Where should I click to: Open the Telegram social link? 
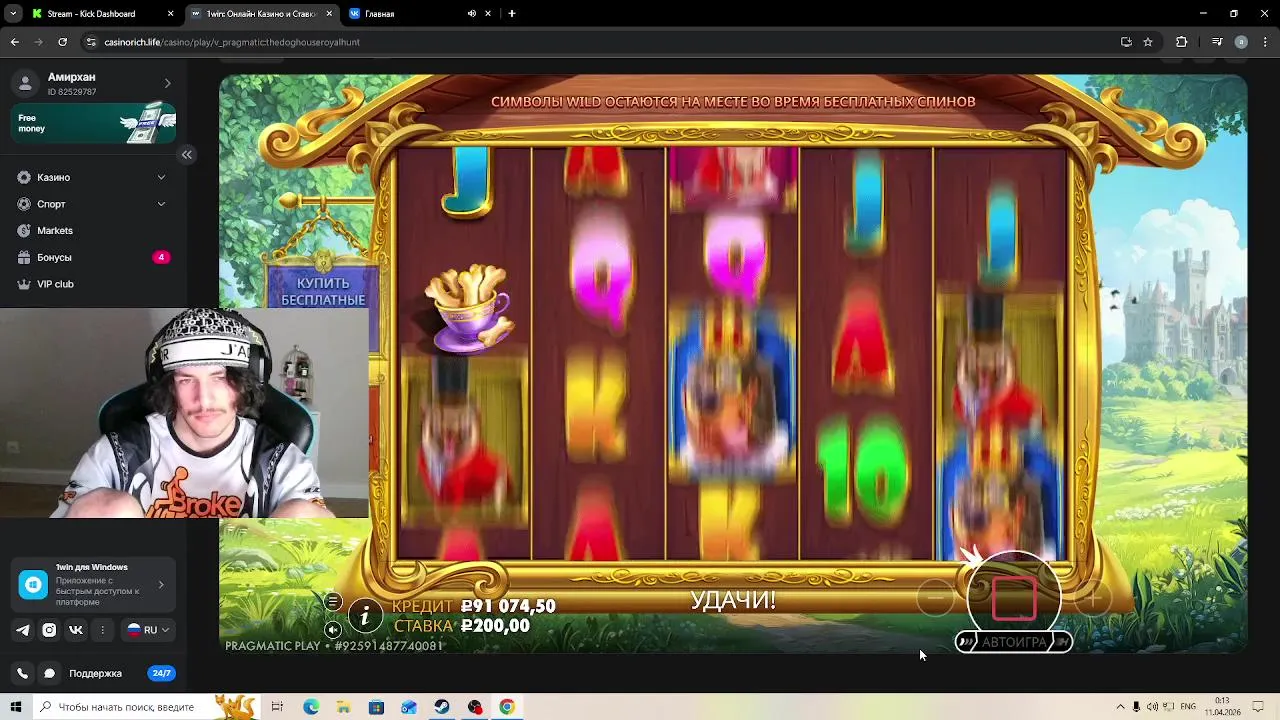(x=23, y=630)
